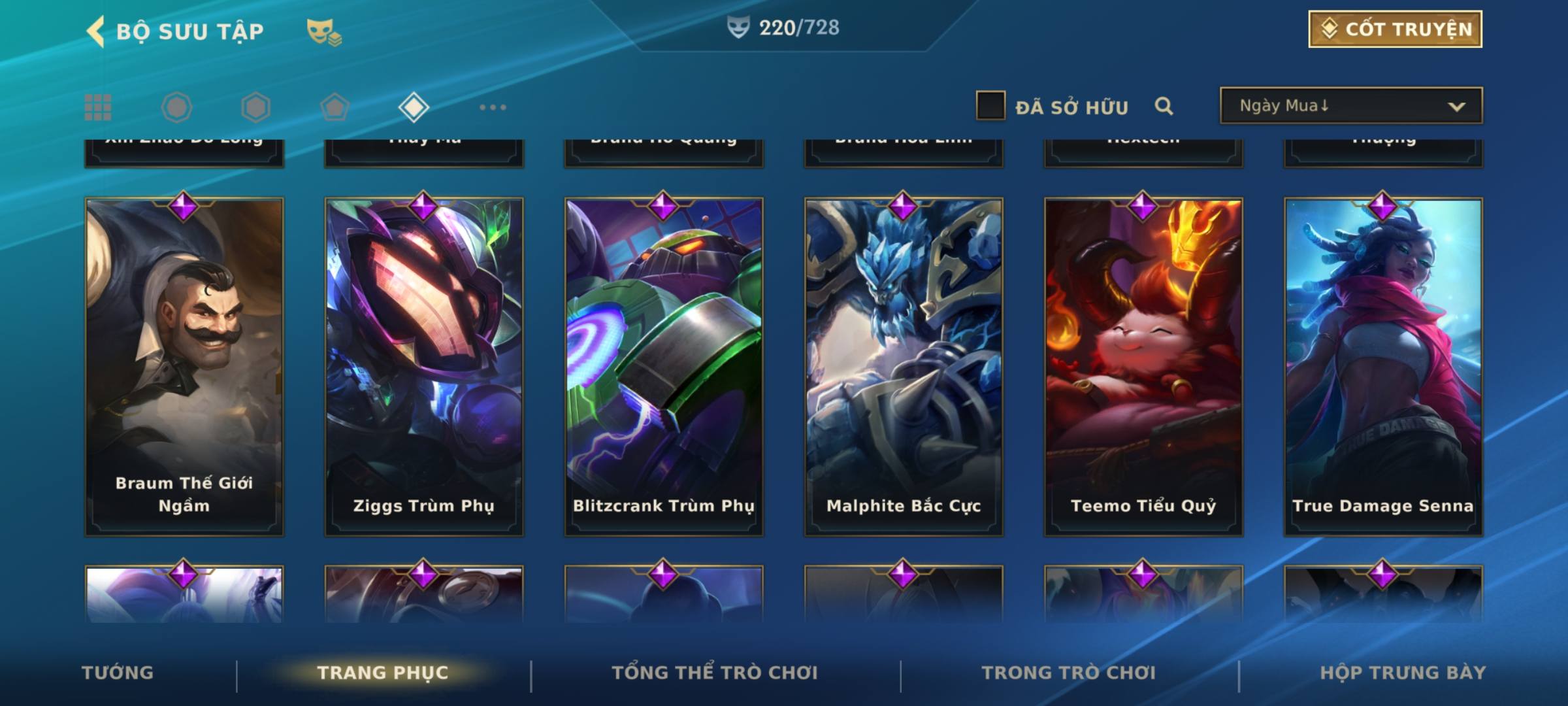Open the three-dots more filters icon
Image resolution: width=1568 pixels, height=706 pixels.
(493, 107)
